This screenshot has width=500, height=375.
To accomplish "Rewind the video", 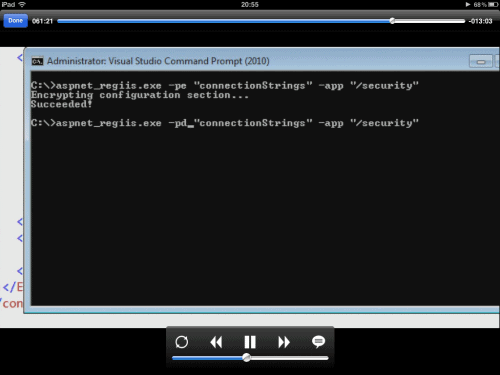I will coord(216,342).
